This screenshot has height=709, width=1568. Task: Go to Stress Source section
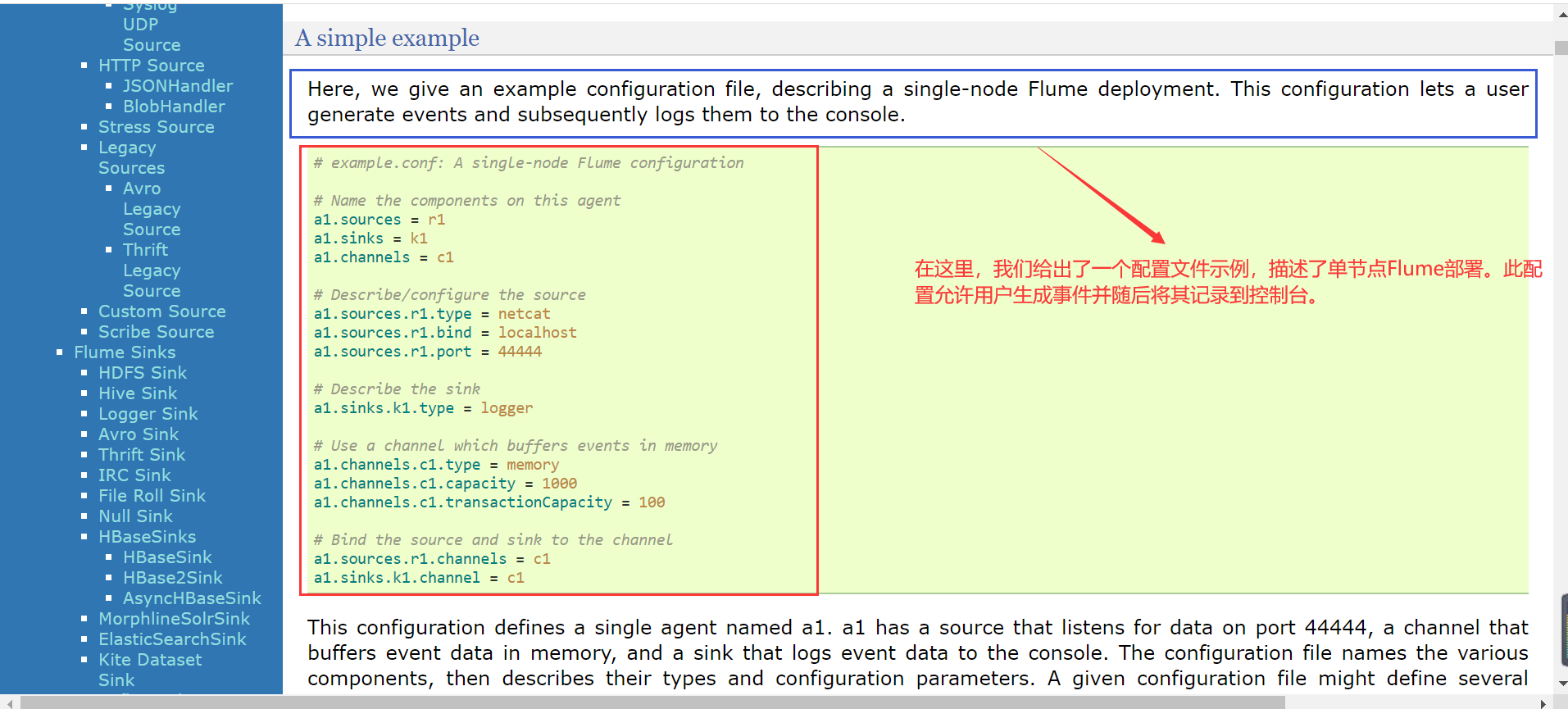157,127
